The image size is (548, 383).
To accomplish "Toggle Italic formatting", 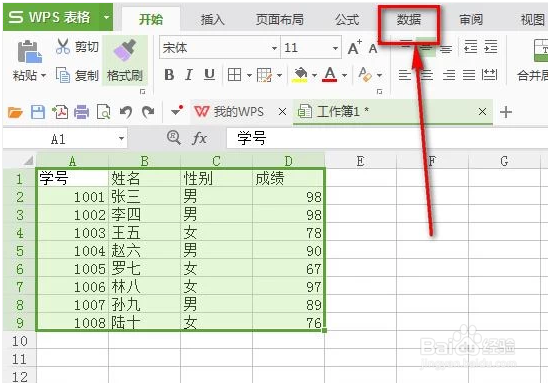I will pyautogui.click(x=189, y=74).
